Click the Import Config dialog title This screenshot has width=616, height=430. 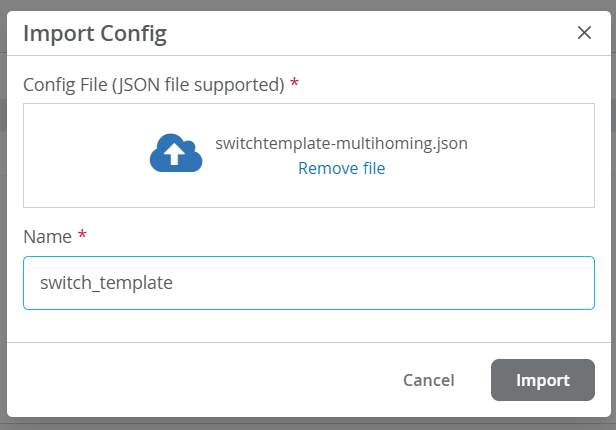[94, 34]
